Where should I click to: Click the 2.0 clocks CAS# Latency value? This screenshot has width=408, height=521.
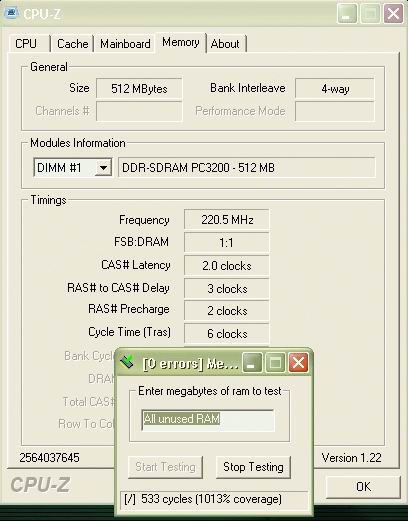(x=227, y=266)
